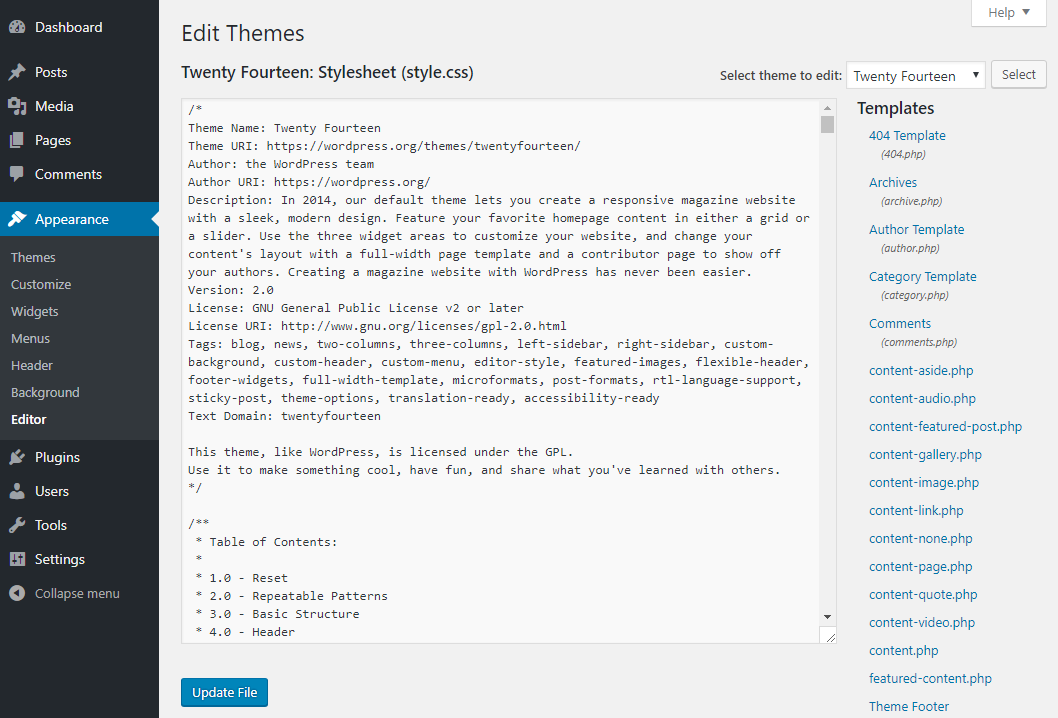The image size is (1058, 718).
Task: Click the Pages icon in sidebar
Action: [x=17, y=140]
